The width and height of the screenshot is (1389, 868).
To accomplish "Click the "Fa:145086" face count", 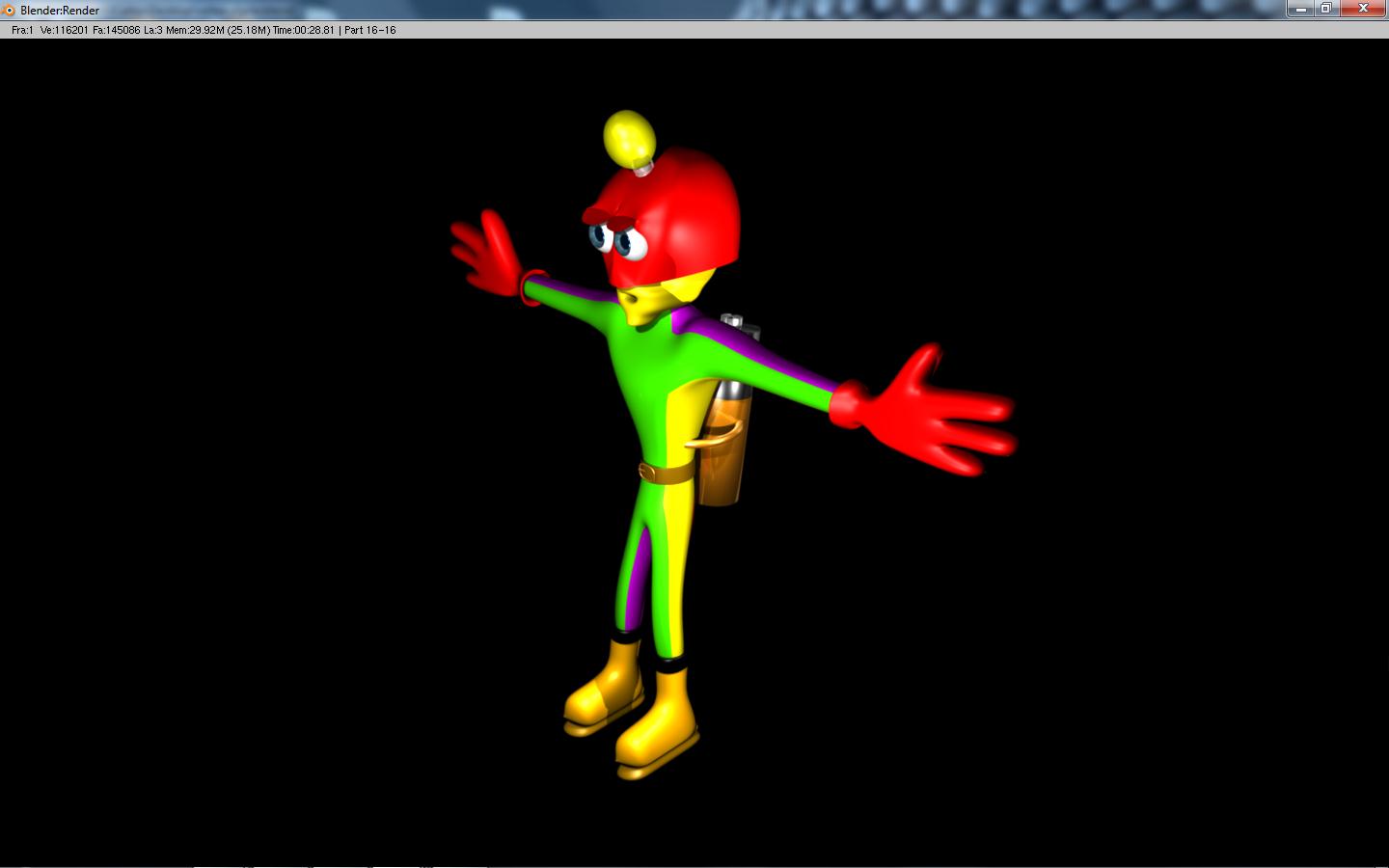I will click(116, 30).
